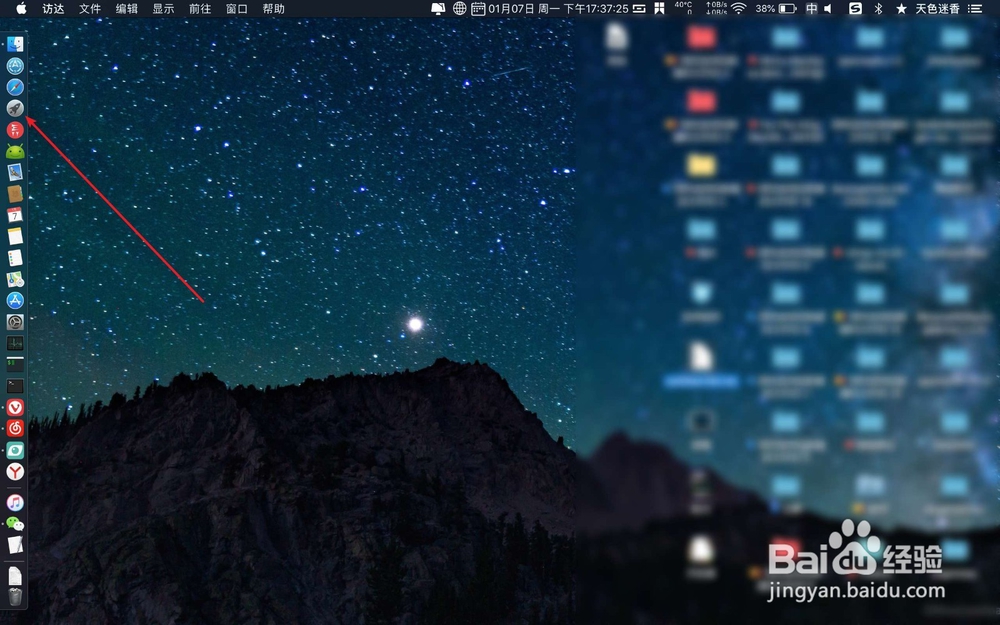Open the 前往 menu
Image resolution: width=1000 pixels, height=625 pixels.
pyautogui.click(x=200, y=8)
